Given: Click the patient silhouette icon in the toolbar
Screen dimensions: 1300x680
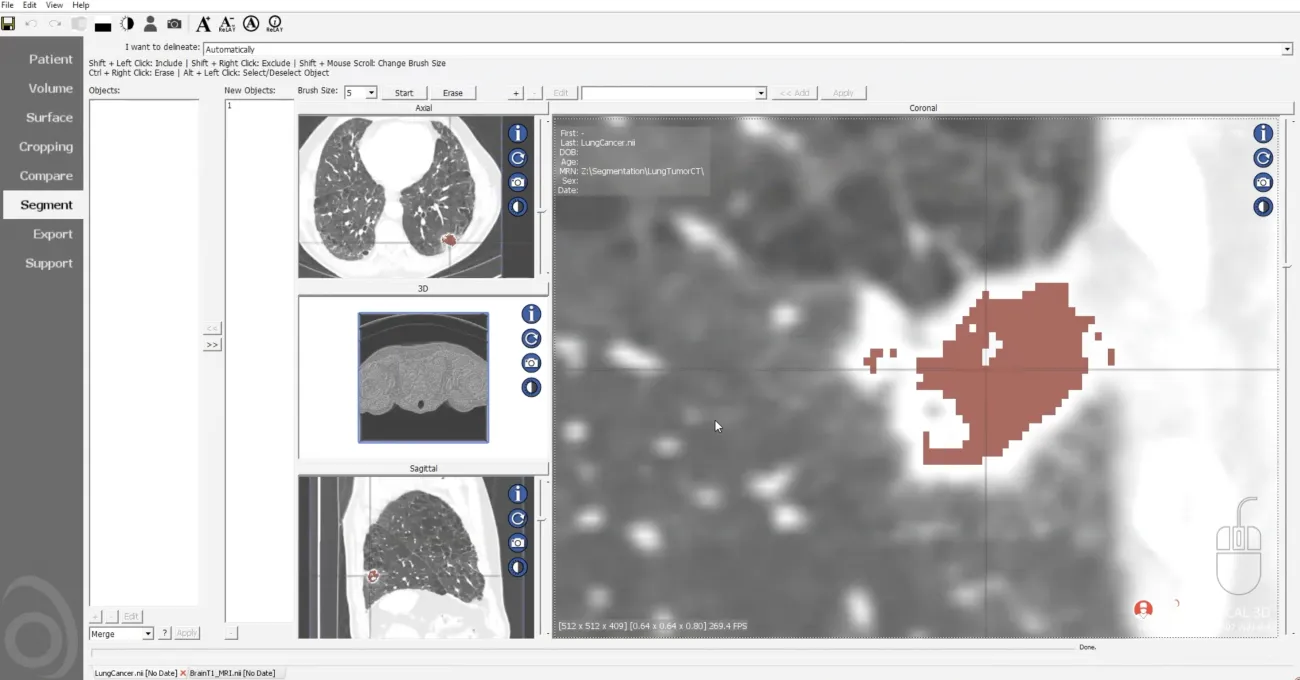Looking at the screenshot, I should pyautogui.click(x=150, y=23).
